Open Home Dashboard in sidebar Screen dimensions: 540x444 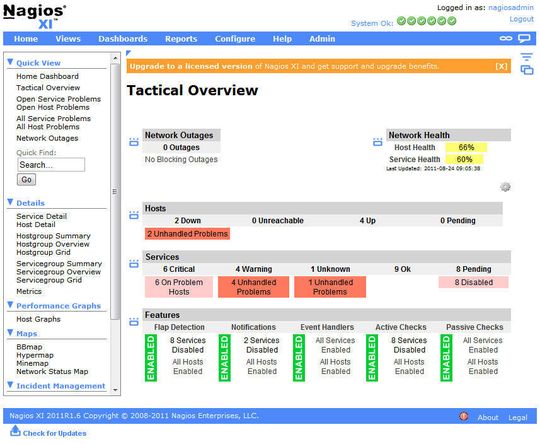point(48,76)
